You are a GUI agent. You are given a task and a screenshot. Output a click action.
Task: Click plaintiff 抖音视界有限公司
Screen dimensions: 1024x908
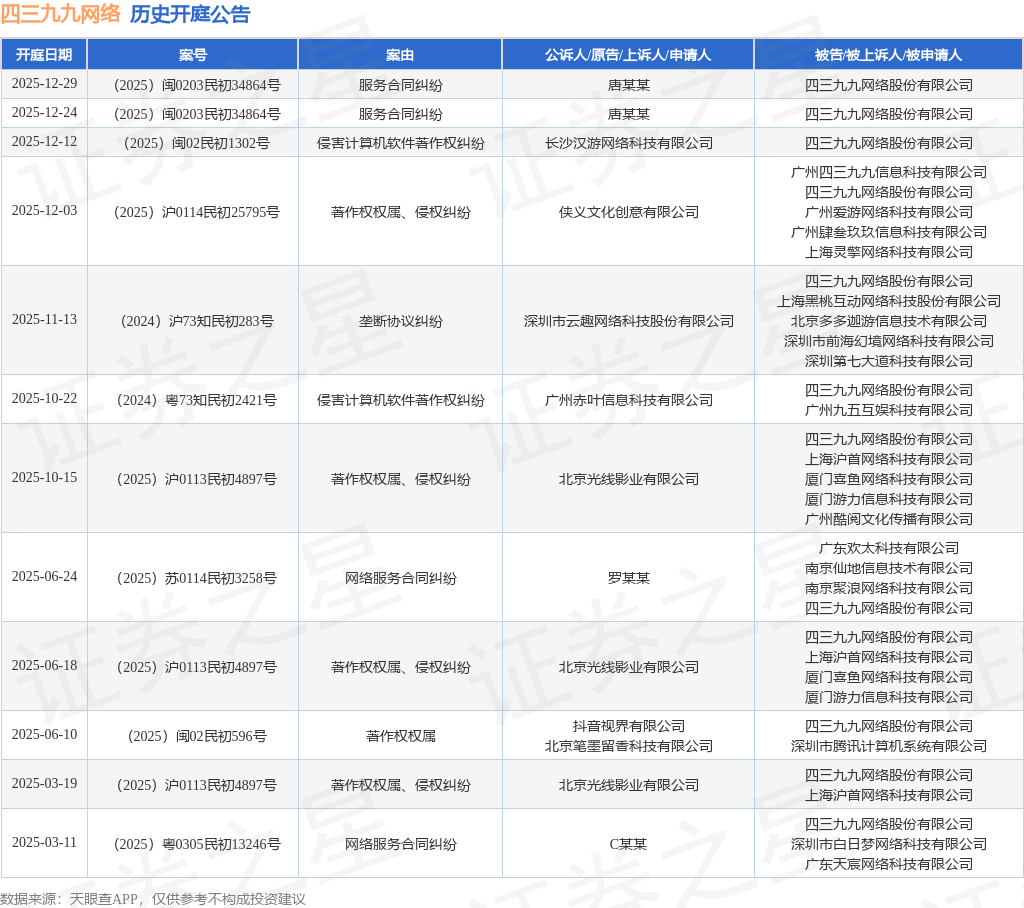[x=628, y=726]
